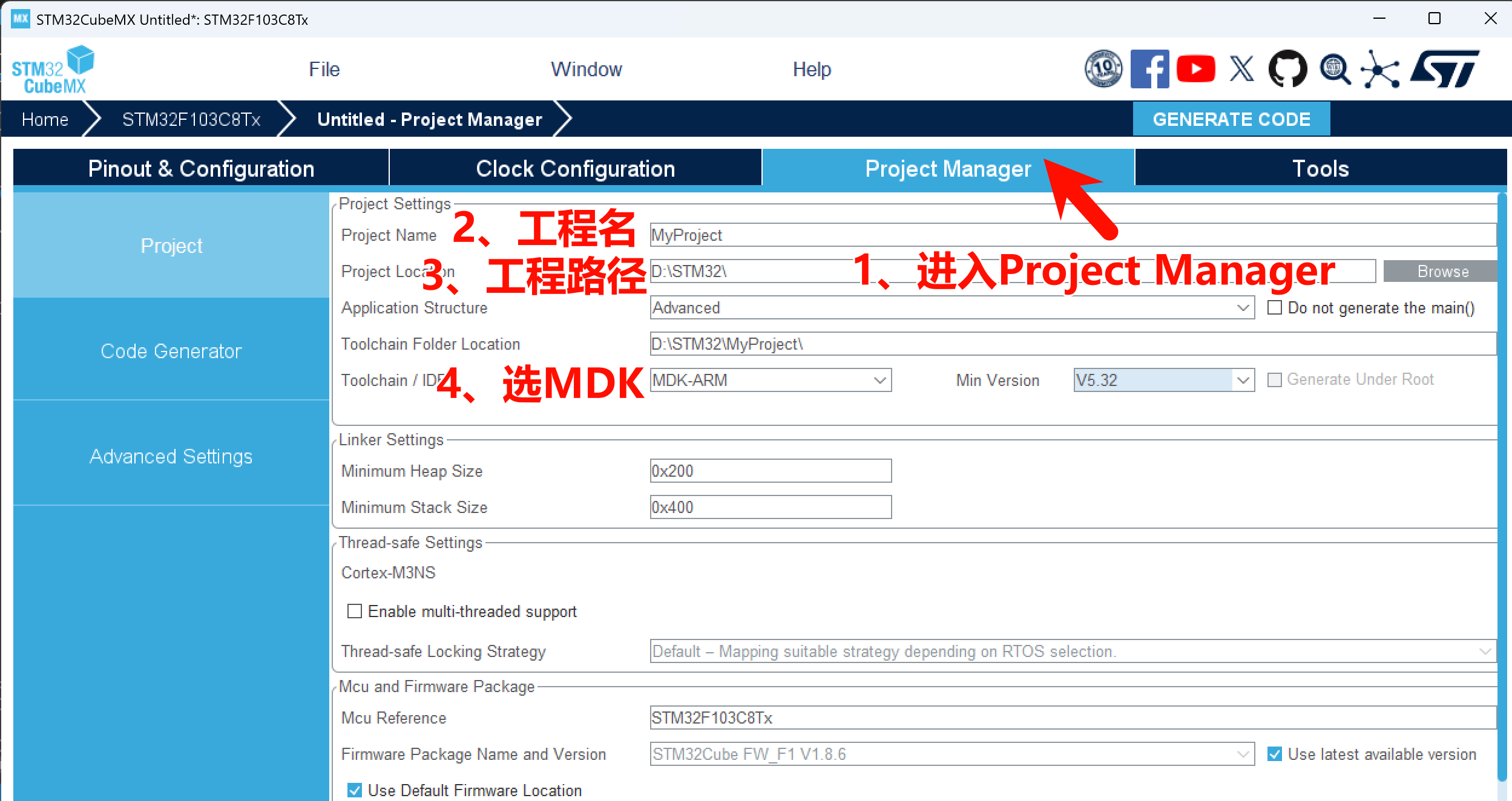Click the X (Twitter) icon
Viewport: 1512px width, 801px height.
1241,69
